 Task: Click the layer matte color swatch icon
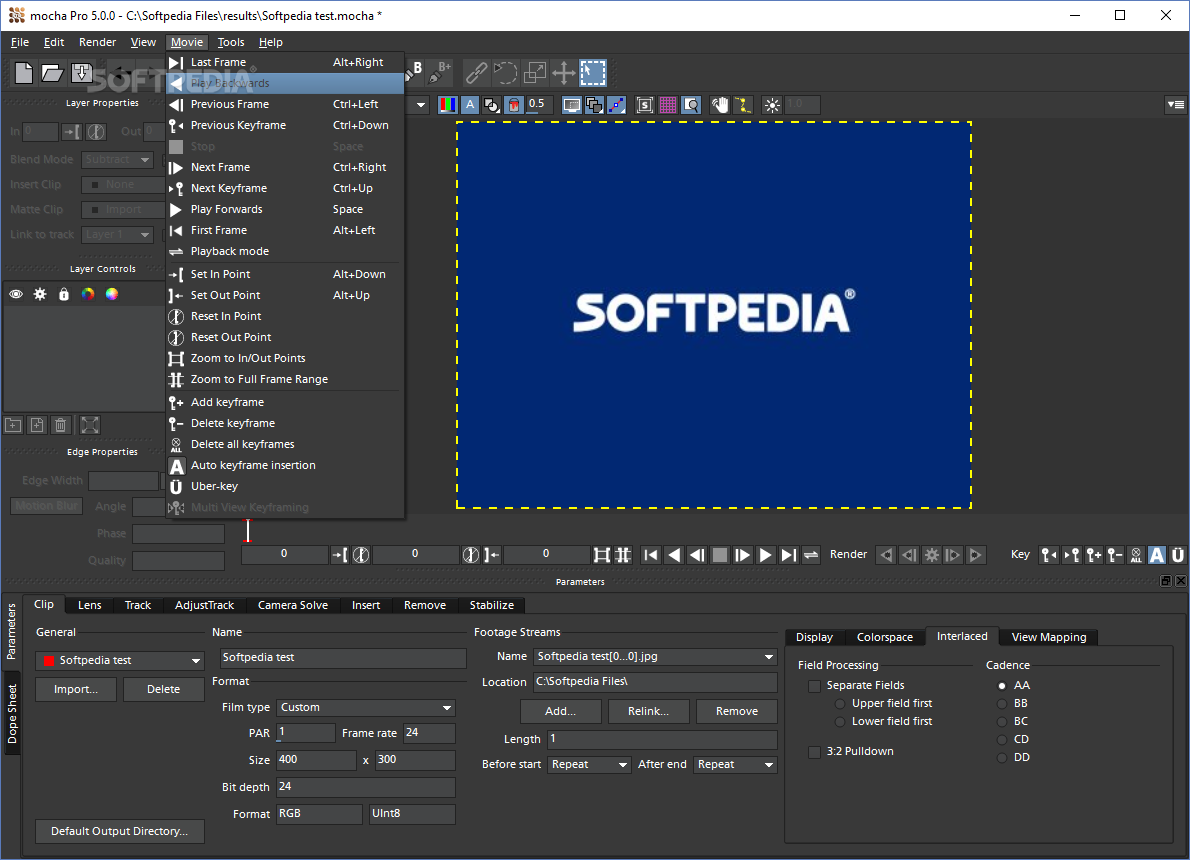click(112, 295)
